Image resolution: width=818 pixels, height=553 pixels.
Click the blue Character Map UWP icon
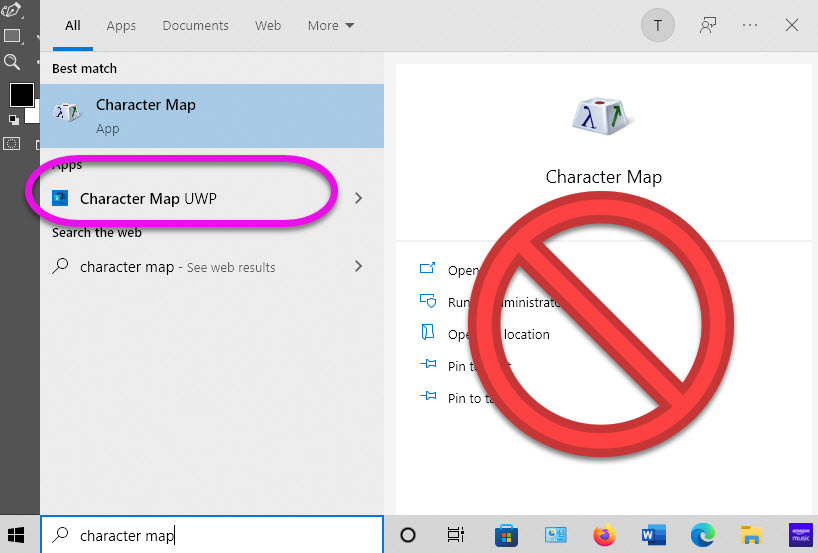[x=60, y=198]
